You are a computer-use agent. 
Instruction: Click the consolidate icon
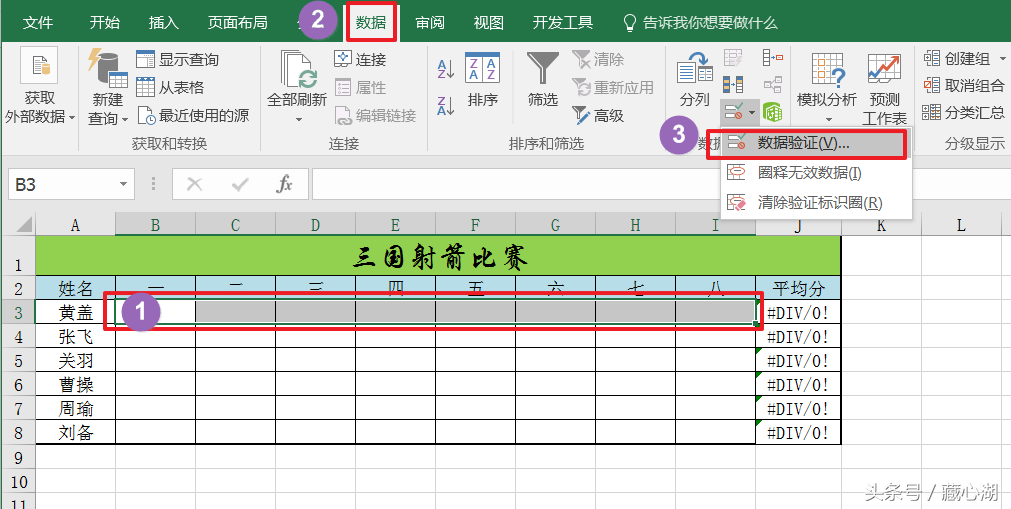(x=772, y=58)
